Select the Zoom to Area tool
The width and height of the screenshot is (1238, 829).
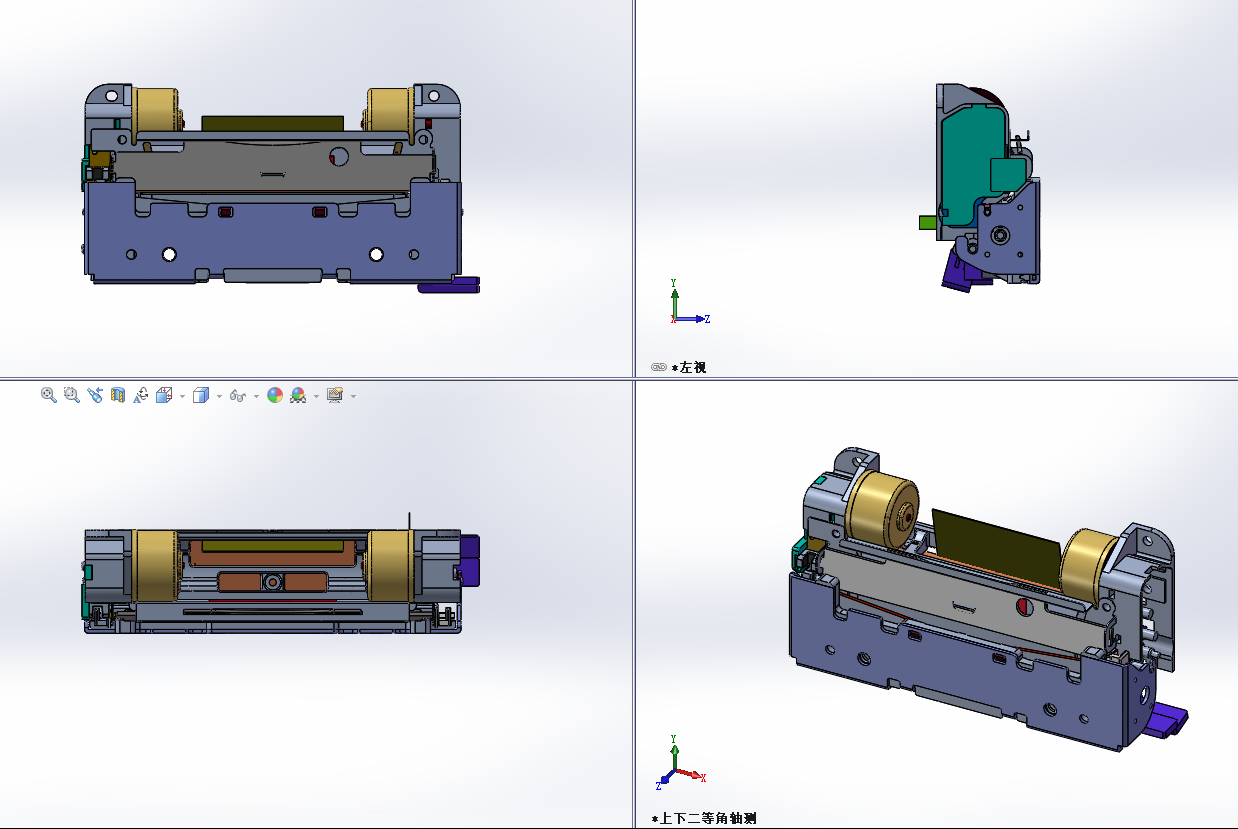71,395
